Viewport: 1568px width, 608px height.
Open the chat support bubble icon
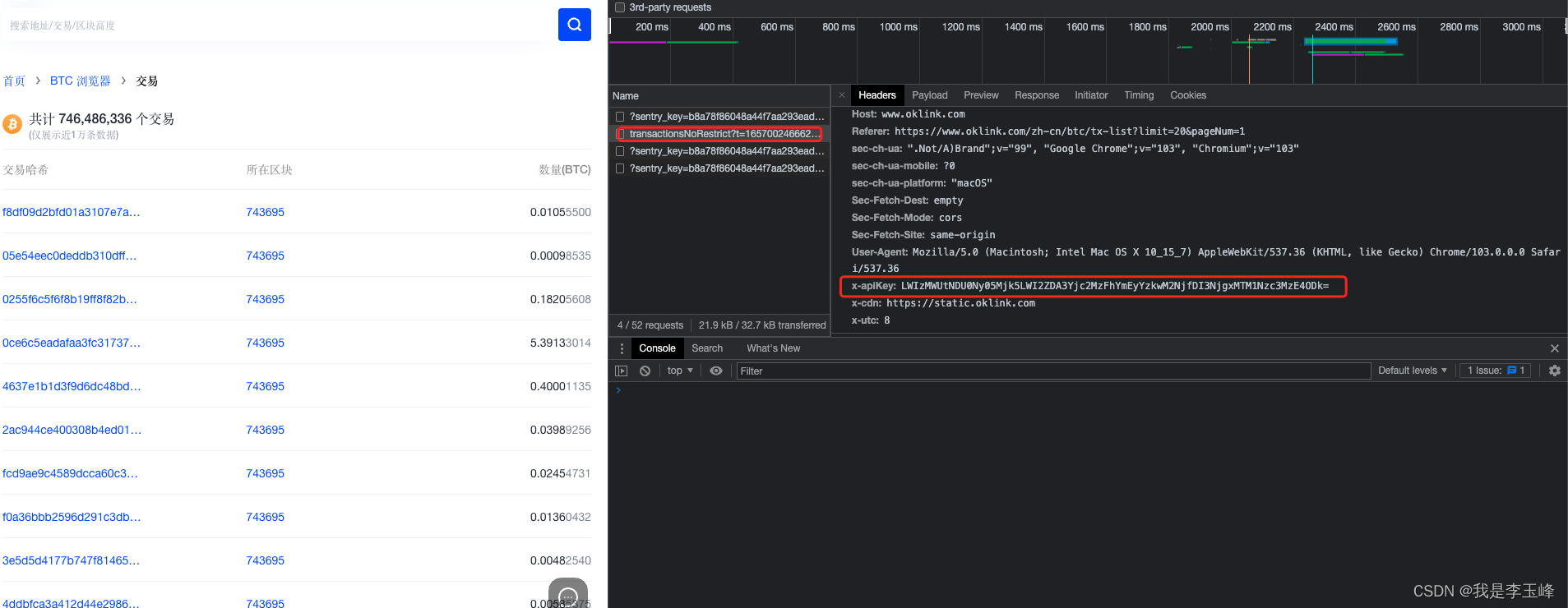(568, 595)
